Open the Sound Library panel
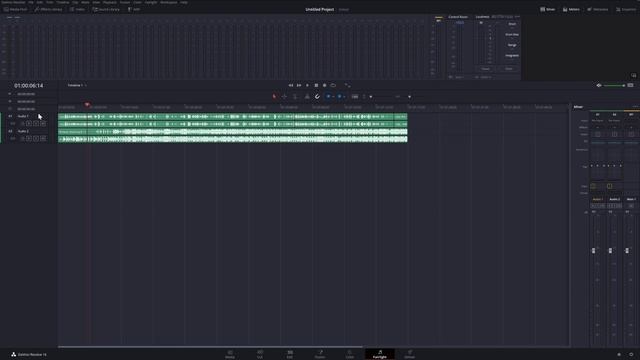The width and height of the screenshot is (640, 360). (106, 9)
